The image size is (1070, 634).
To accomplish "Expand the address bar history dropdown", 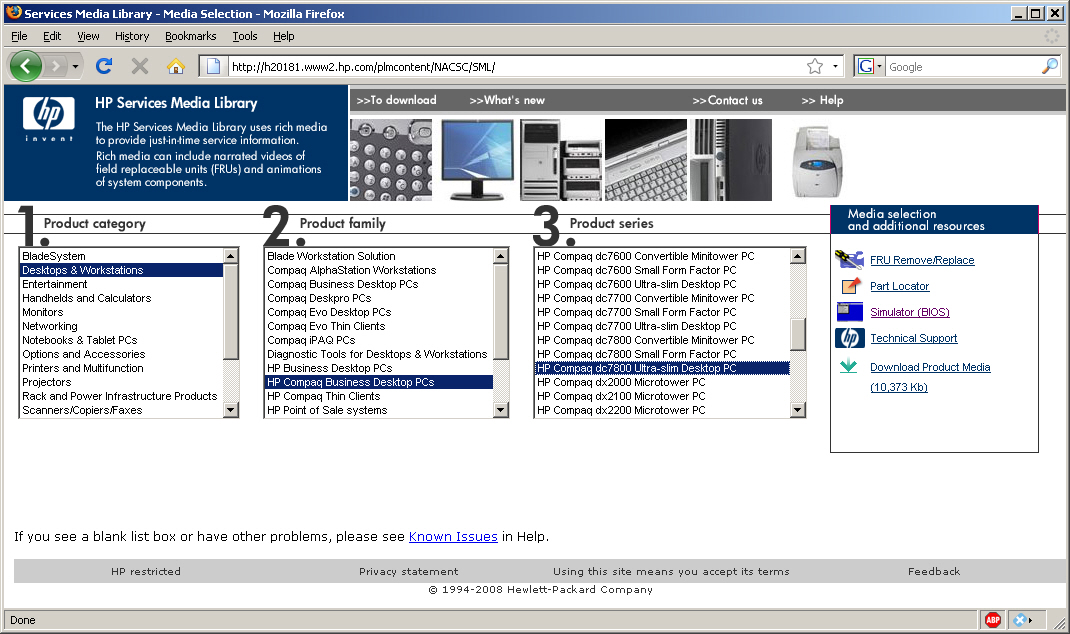I will (836, 67).
